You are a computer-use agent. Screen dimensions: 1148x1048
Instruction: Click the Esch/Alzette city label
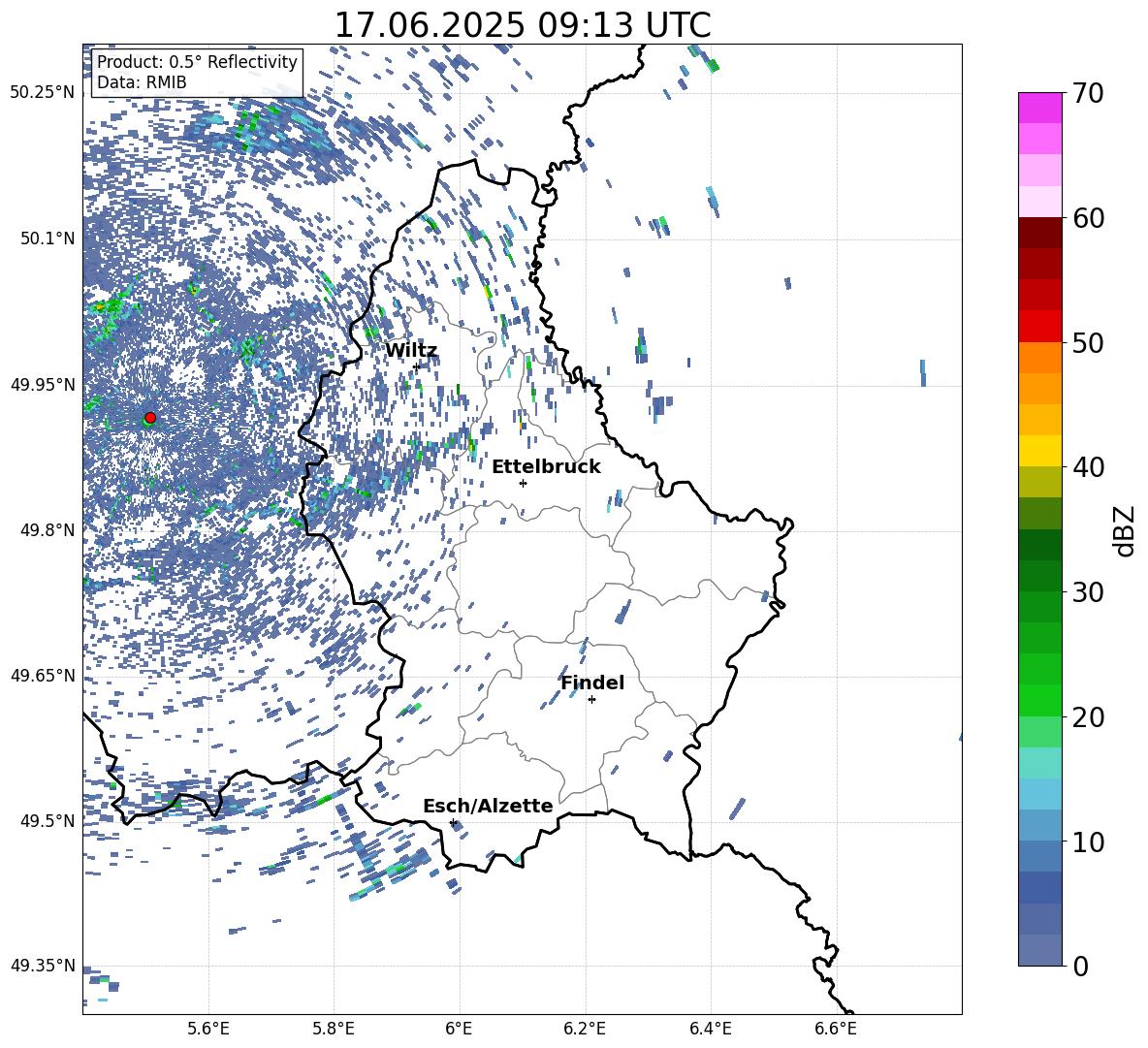click(488, 807)
